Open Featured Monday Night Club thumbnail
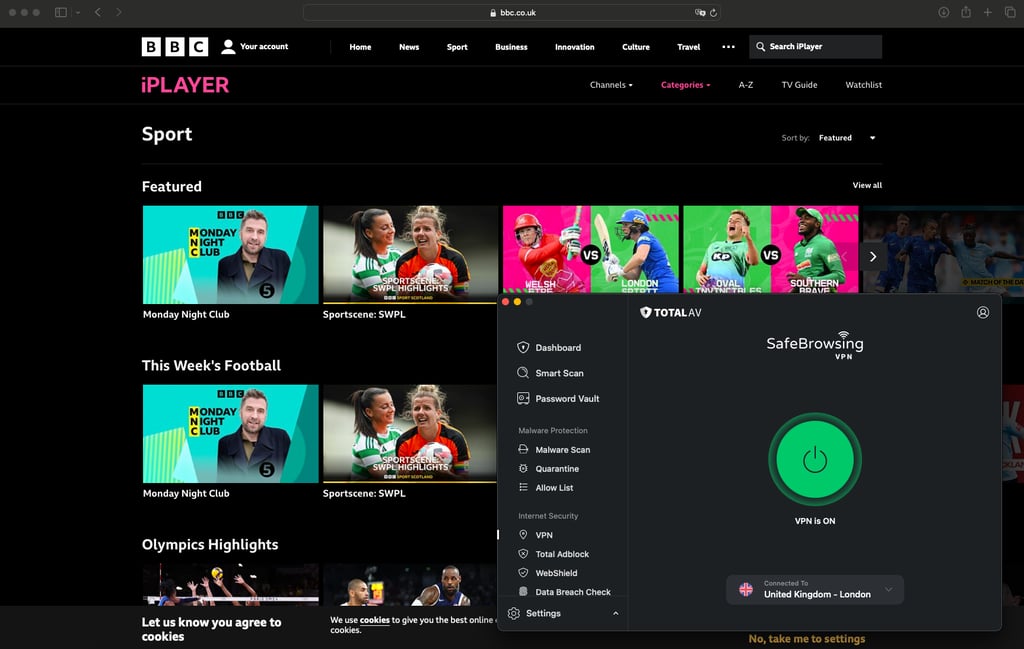 pos(231,255)
